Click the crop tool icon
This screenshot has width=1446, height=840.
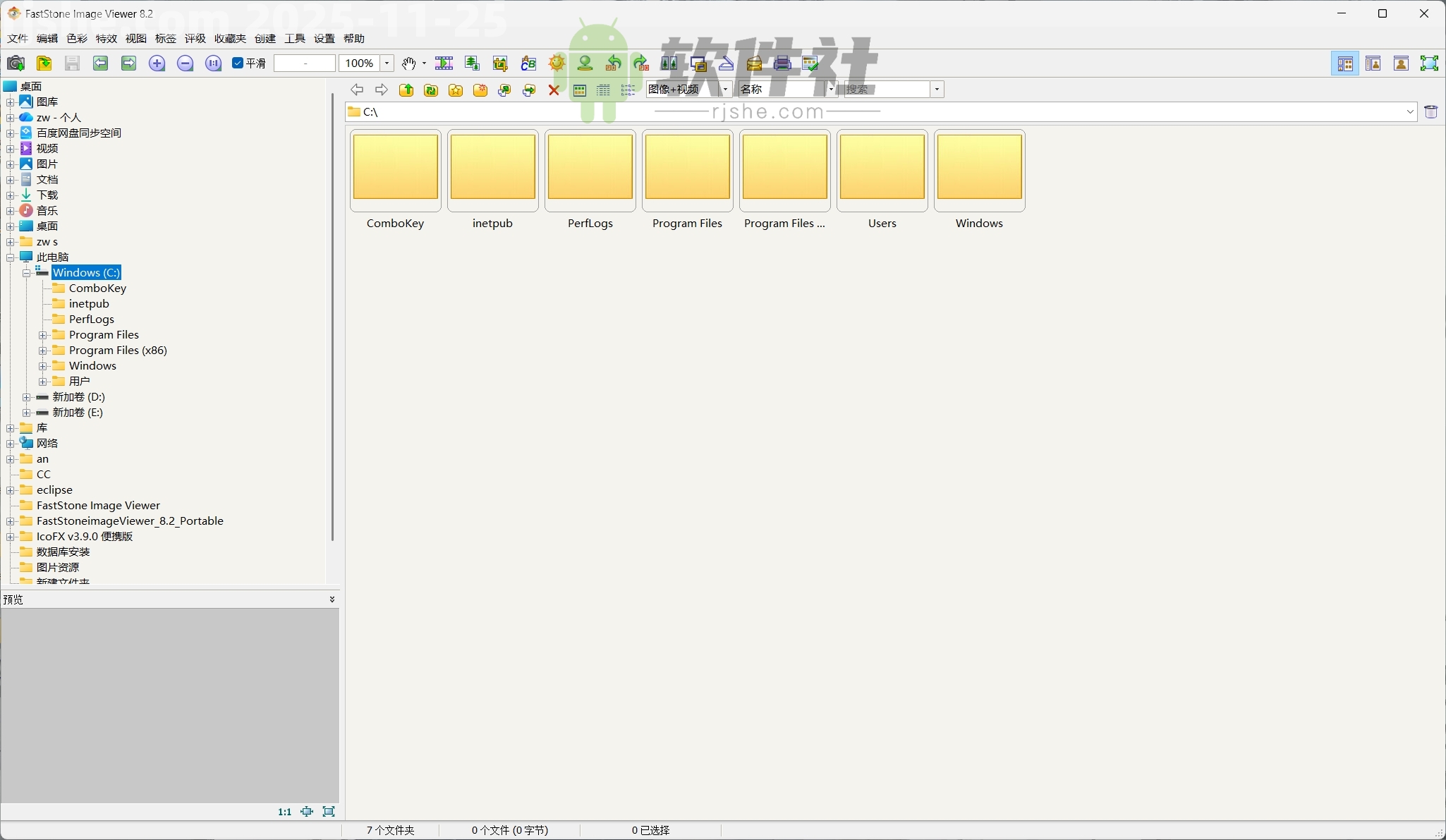tap(499, 63)
